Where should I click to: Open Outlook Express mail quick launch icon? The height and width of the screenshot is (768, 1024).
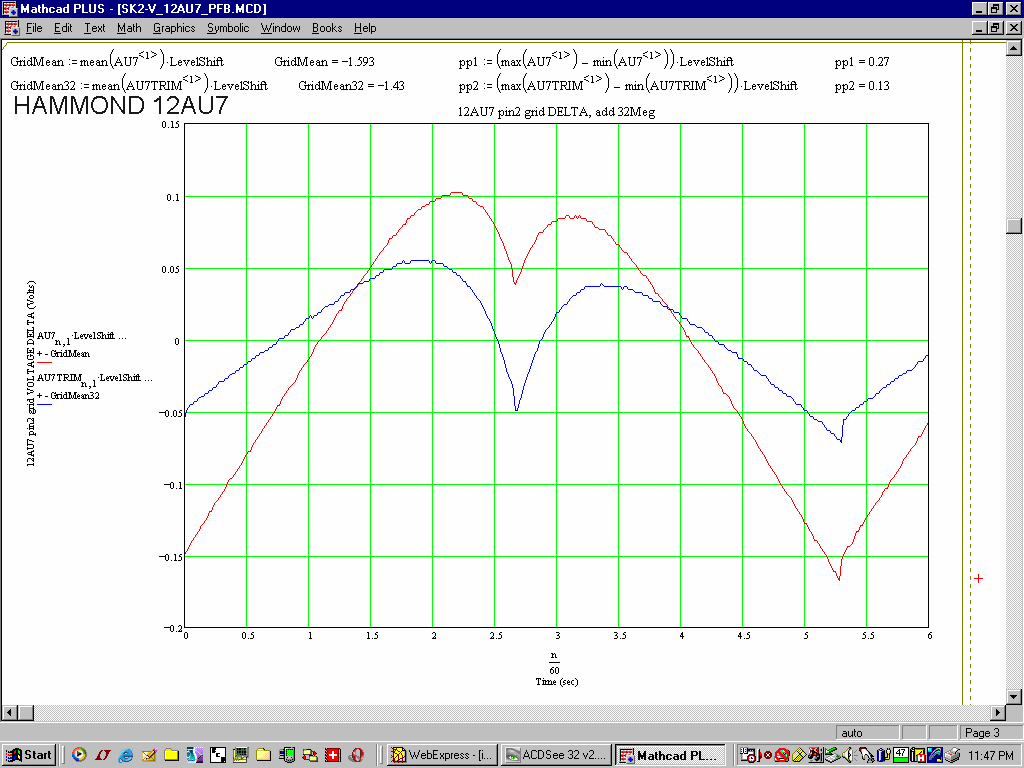click(x=148, y=755)
